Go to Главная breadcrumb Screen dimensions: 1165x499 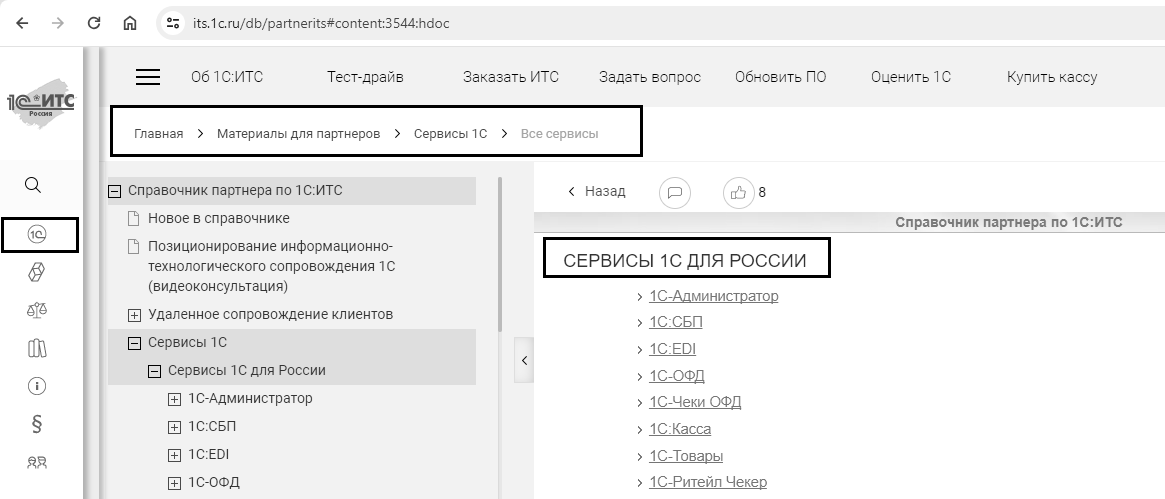coord(158,134)
